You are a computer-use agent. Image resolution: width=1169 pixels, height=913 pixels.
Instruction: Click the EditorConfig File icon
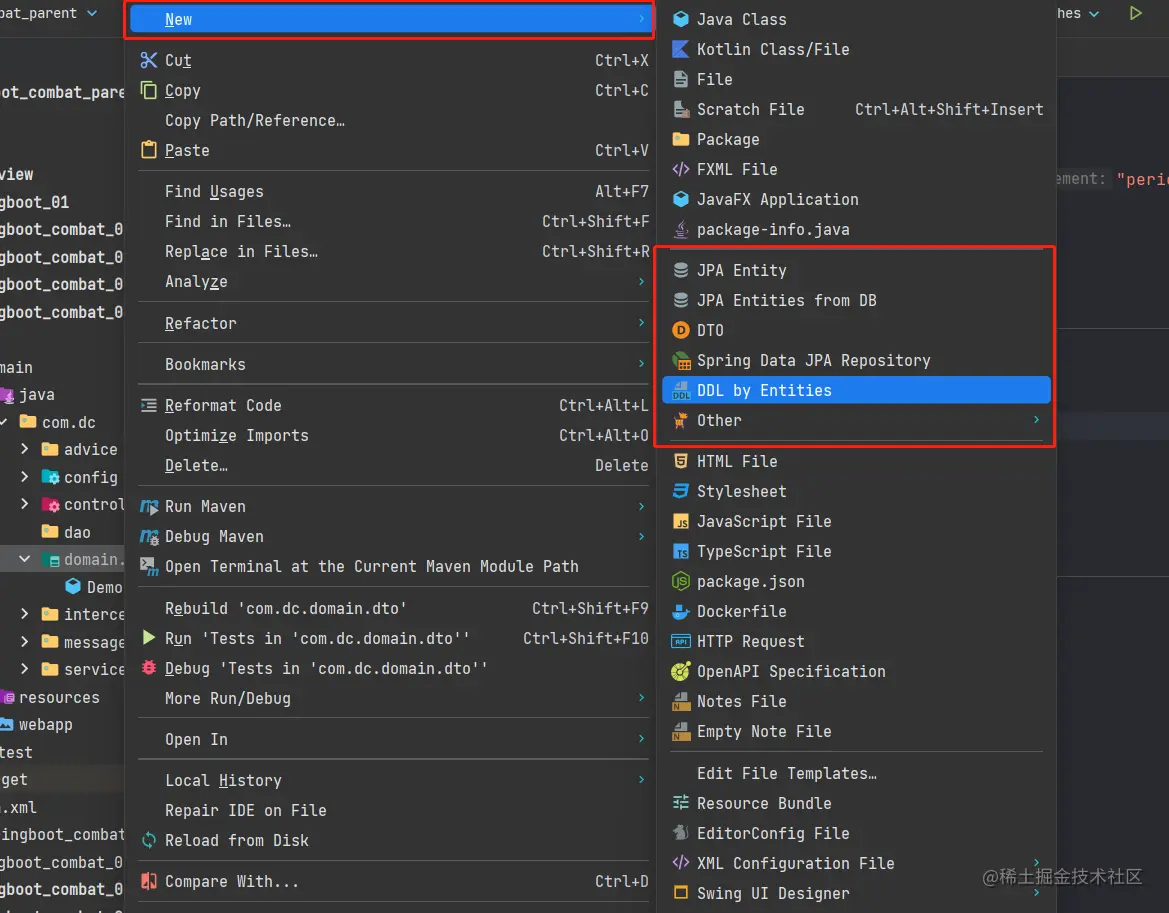click(681, 833)
